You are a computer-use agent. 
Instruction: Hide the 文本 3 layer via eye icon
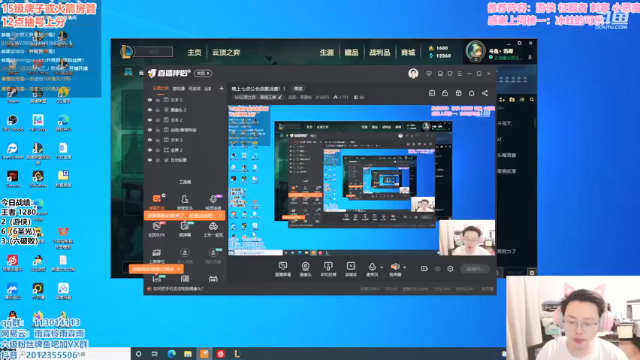coord(150,140)
